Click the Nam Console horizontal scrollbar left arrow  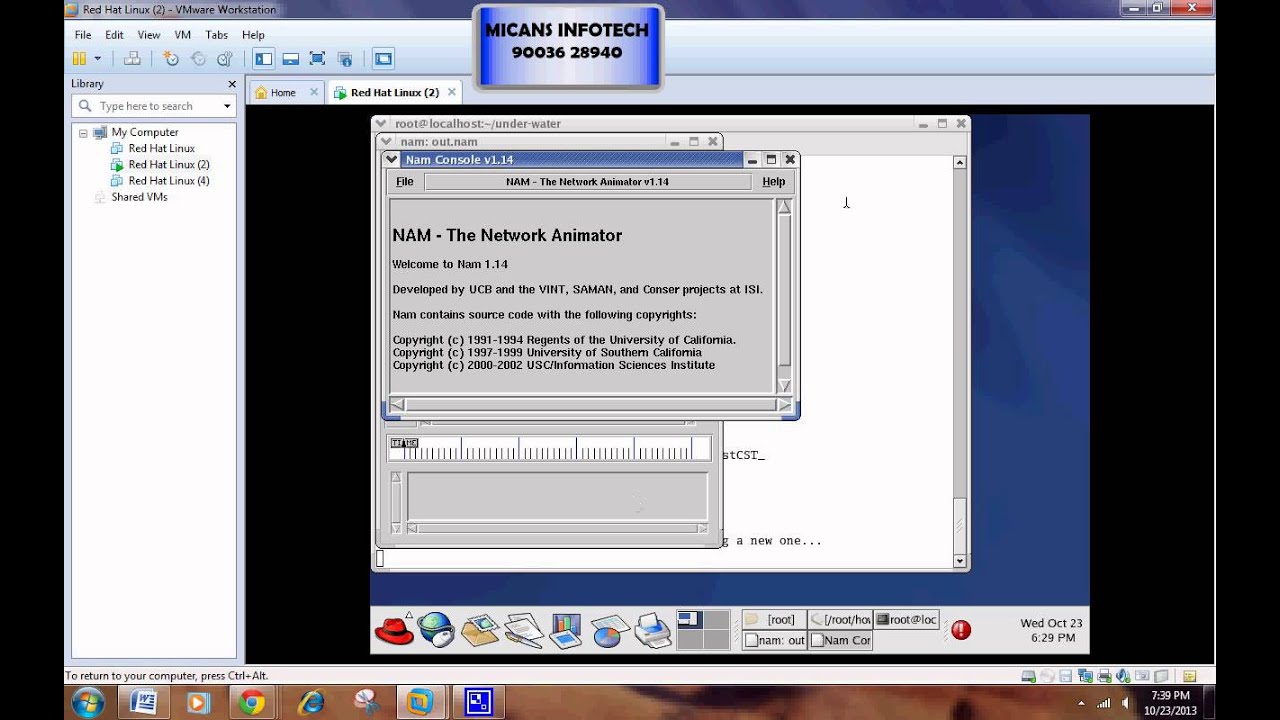[397, 405]
